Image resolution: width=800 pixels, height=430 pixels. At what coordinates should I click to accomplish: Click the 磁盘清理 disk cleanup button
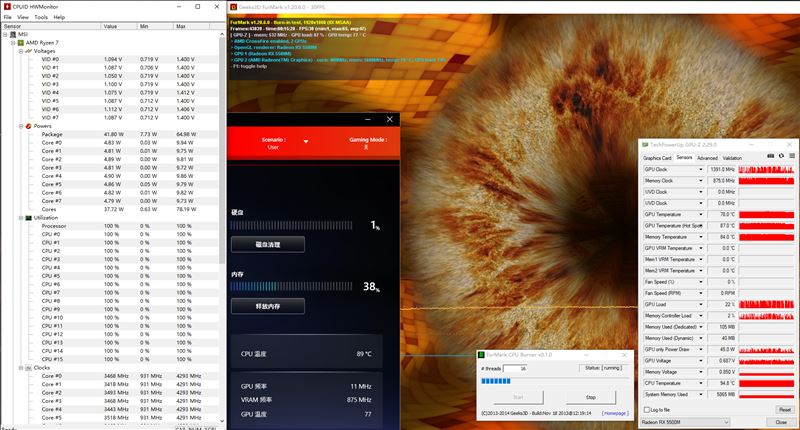[x=268, y=245]
